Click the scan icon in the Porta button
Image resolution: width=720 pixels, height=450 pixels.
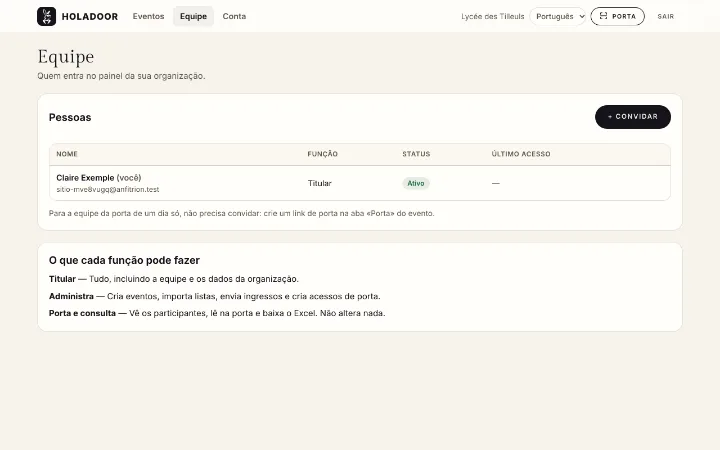click(603, 16)
